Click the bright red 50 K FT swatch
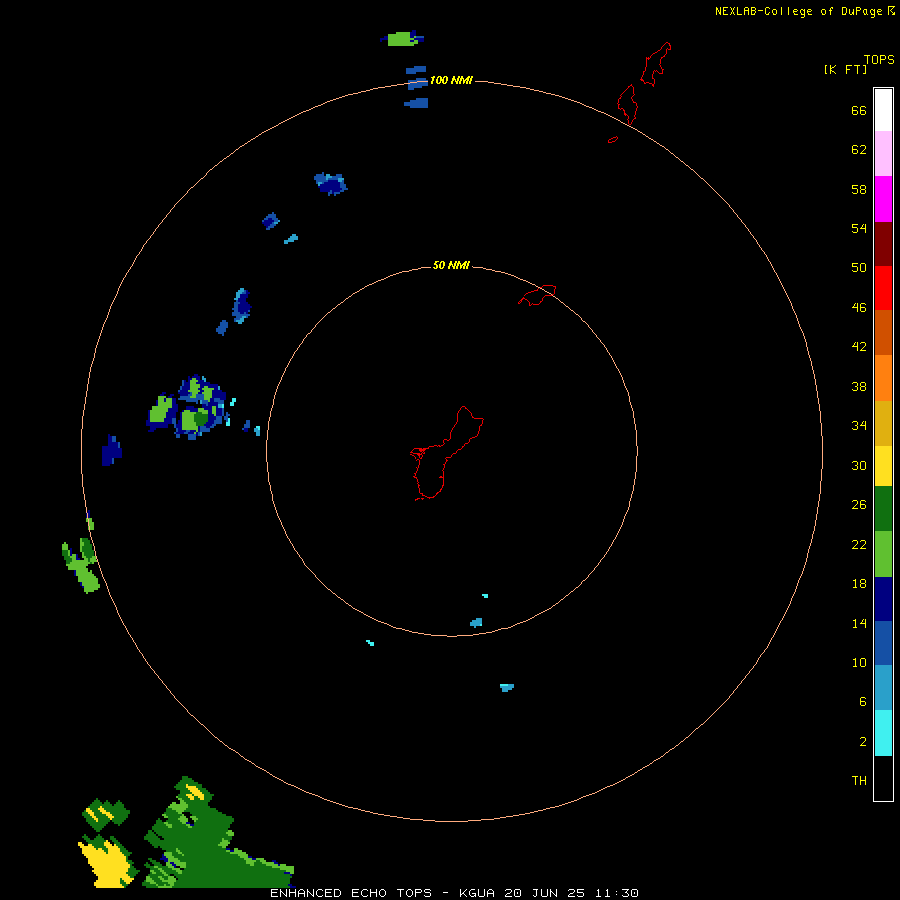The width and height of the screenshot is (900, 900). tap(883, 288)
